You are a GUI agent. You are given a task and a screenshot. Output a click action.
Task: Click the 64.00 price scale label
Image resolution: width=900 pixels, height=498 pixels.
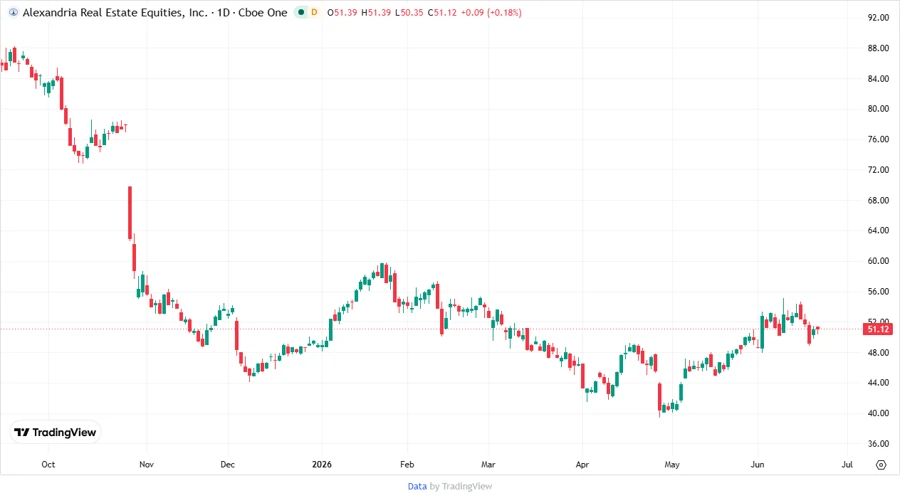878,230
